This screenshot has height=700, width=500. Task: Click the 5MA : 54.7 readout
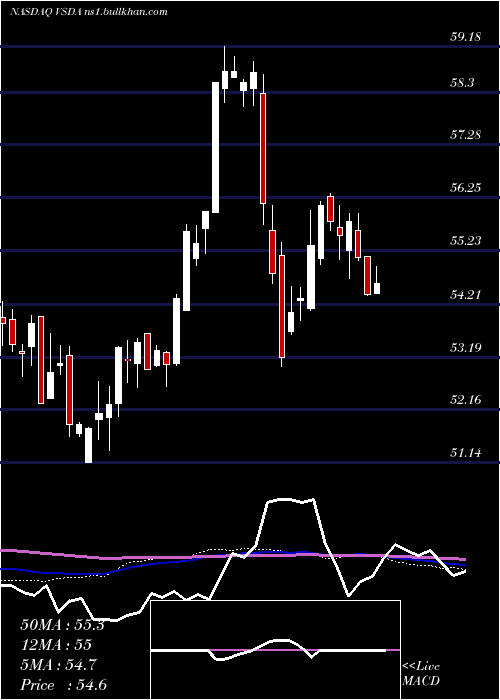click(x=59, y=665)
